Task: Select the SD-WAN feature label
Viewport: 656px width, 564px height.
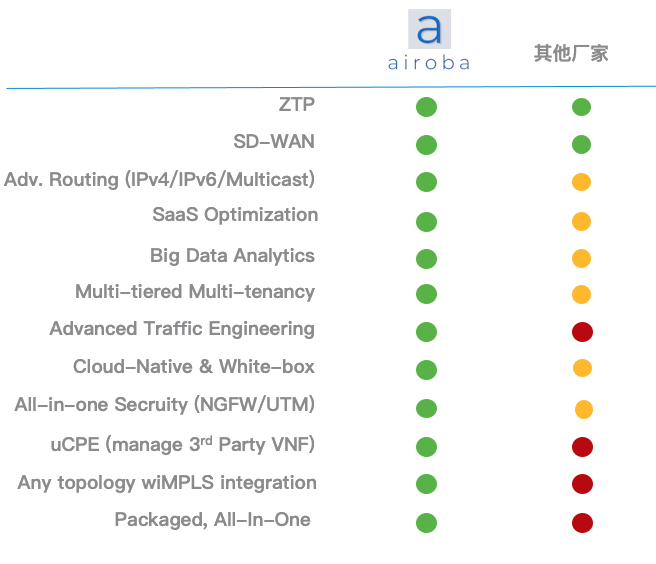Action: click(274, 141)
